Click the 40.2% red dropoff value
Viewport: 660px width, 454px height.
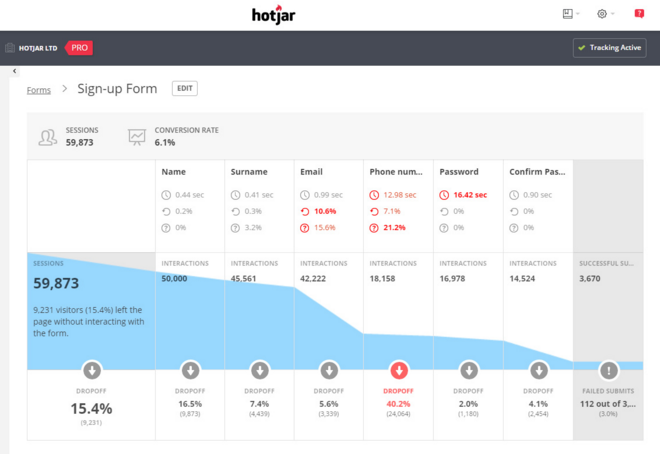click(x=398, y=404)
